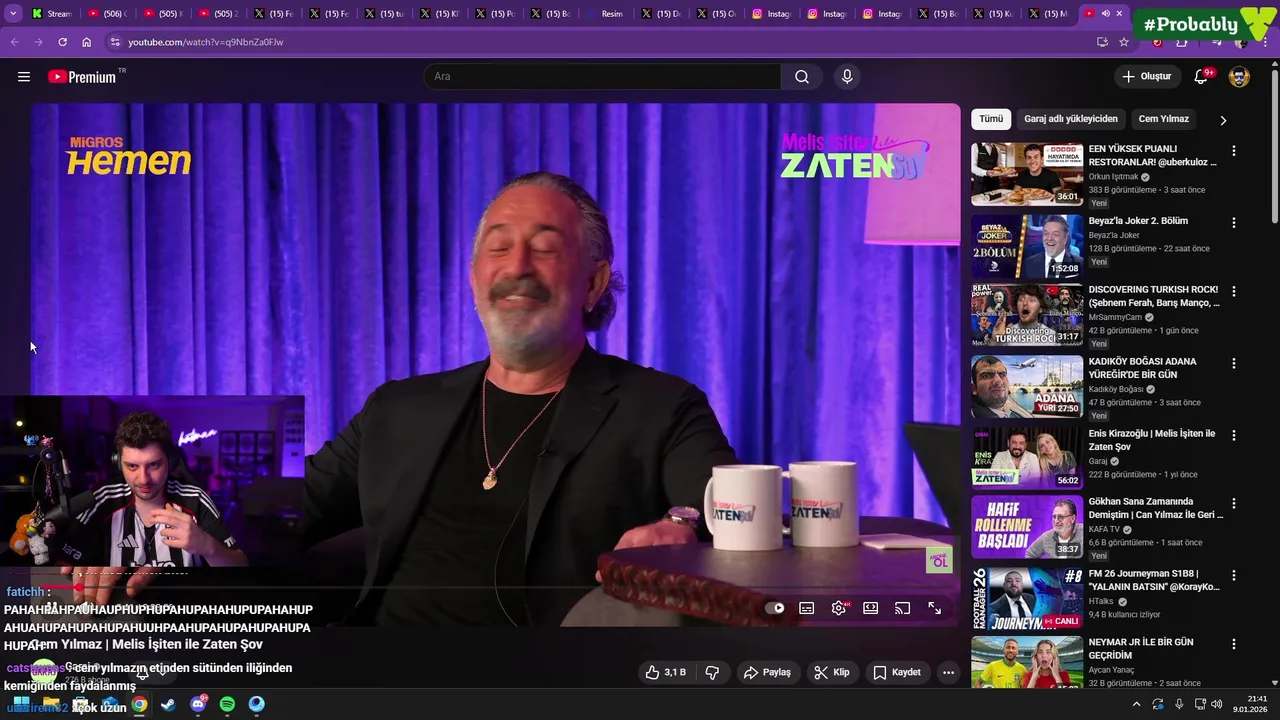This screenshot has width=1280, height=720.
Task: Switch to the Resim browser tab
Action: tap(610, 14)
